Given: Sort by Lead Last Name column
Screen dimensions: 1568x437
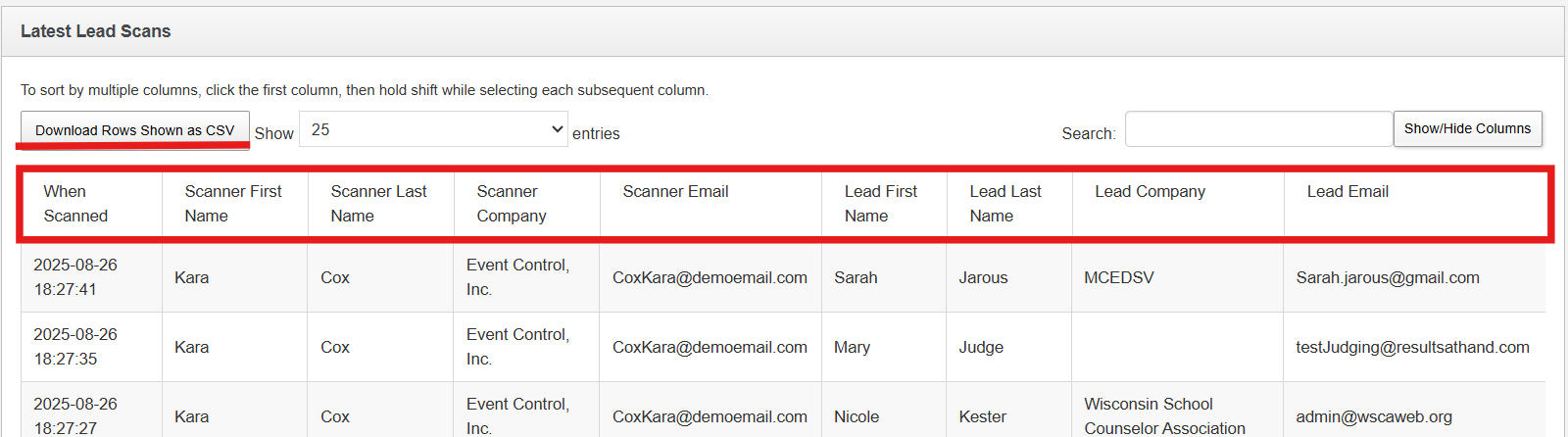Looking at the screenshot, I should [x=1005, y=204].
